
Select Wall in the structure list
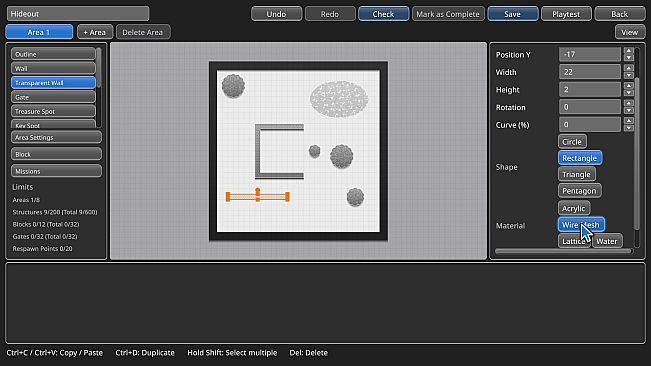[53, 68]
